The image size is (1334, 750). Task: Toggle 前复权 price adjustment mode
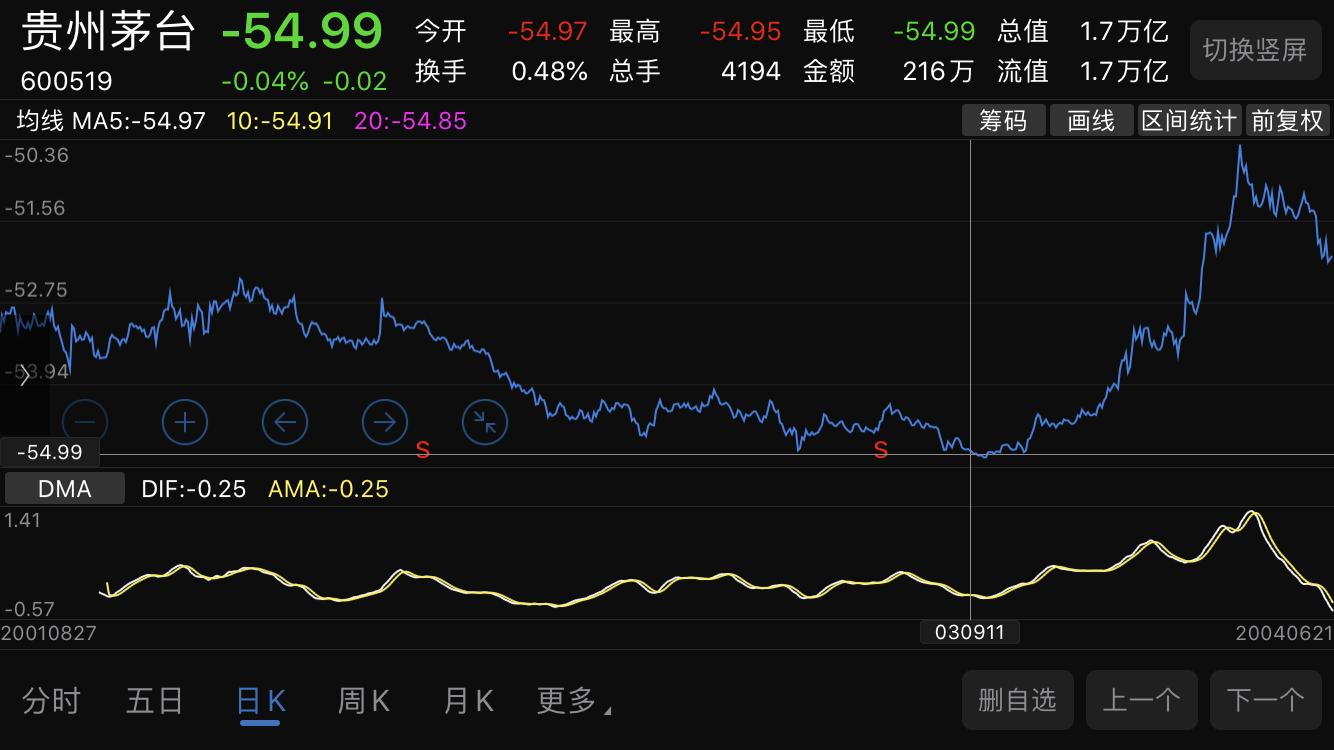(x=1287, y=120)
